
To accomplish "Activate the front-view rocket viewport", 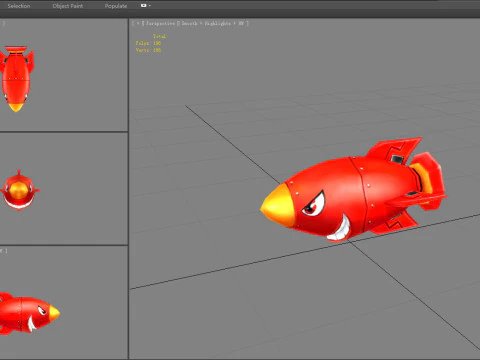I will pos(64,189).
